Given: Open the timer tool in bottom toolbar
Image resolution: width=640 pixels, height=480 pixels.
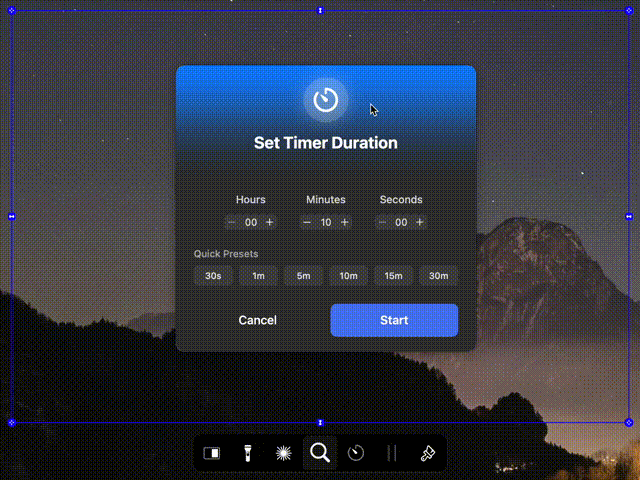Looking at the screenshot, I should click(356, 453).
